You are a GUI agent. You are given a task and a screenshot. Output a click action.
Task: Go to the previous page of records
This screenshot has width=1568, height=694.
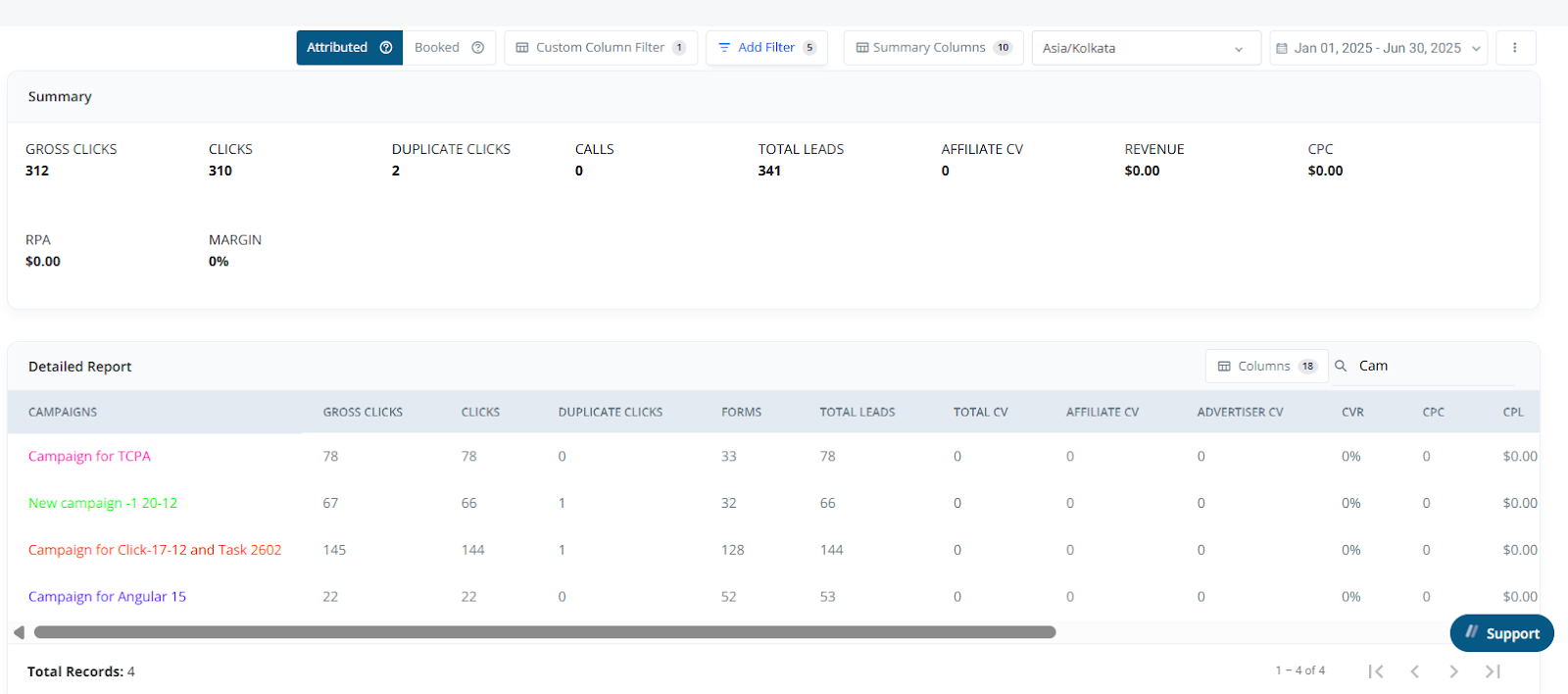1415,671
